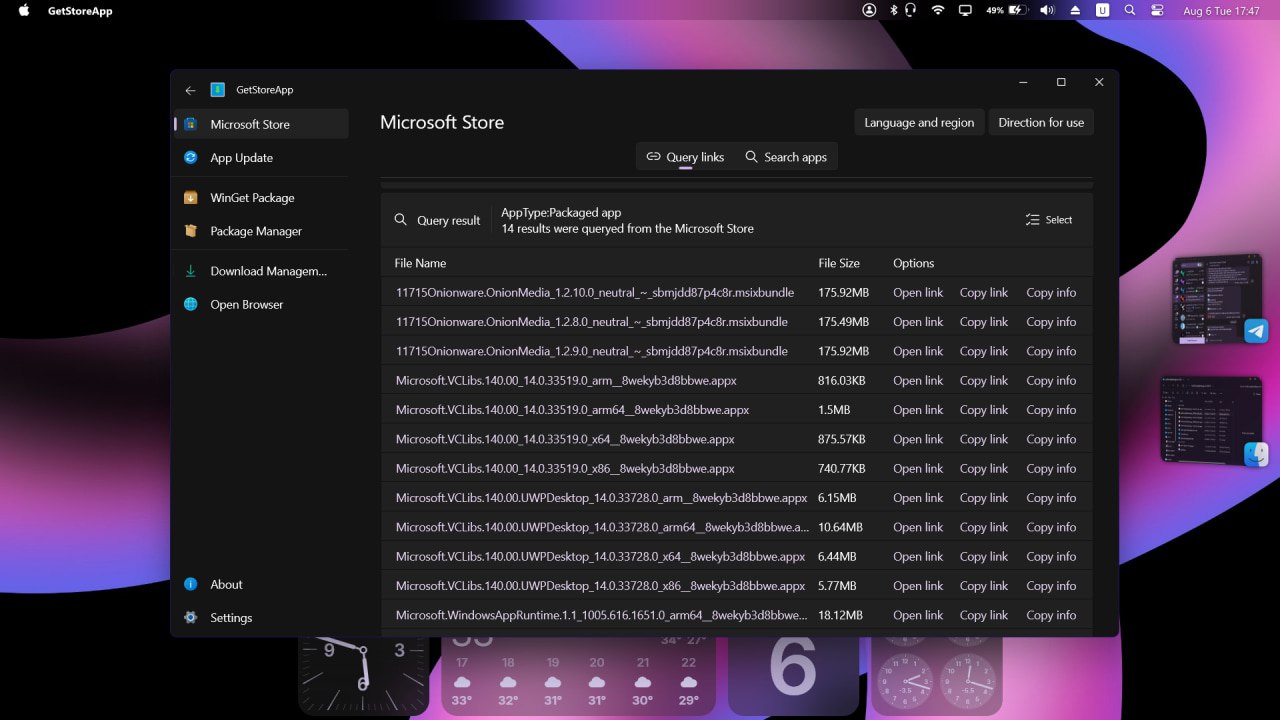Go to Package Manager
This screenshot has width=1280, height=720.
(255, 231)
